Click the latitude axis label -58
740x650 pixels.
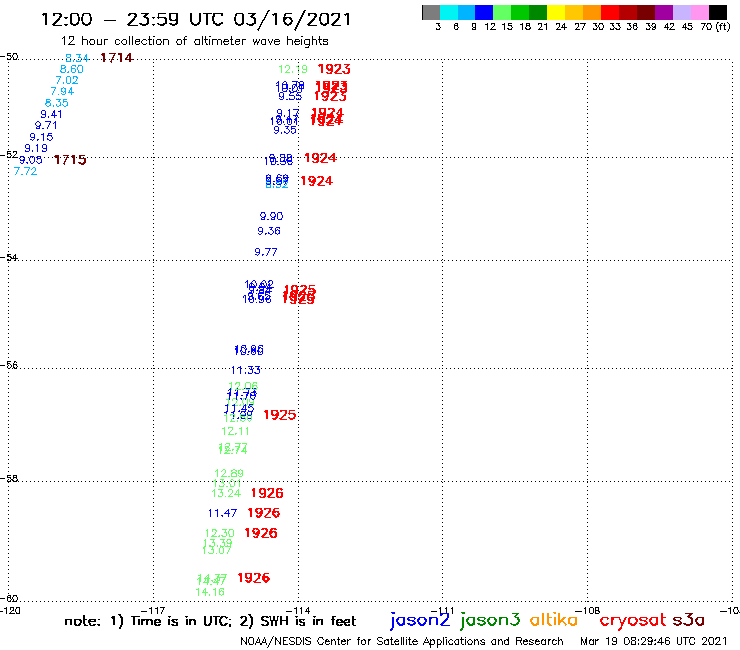click(x=9, y=479)
